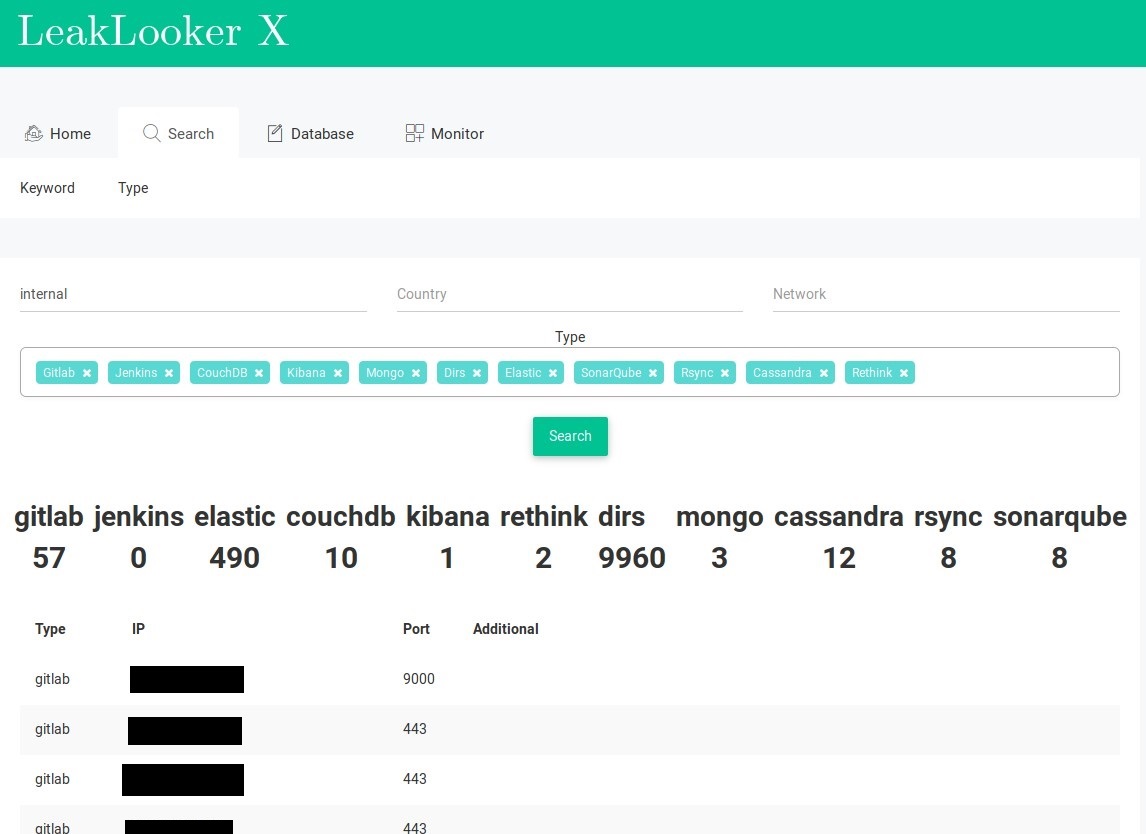Remove the SonarQube type tag
The image size is (1146, 834).
tap(653, 373)
